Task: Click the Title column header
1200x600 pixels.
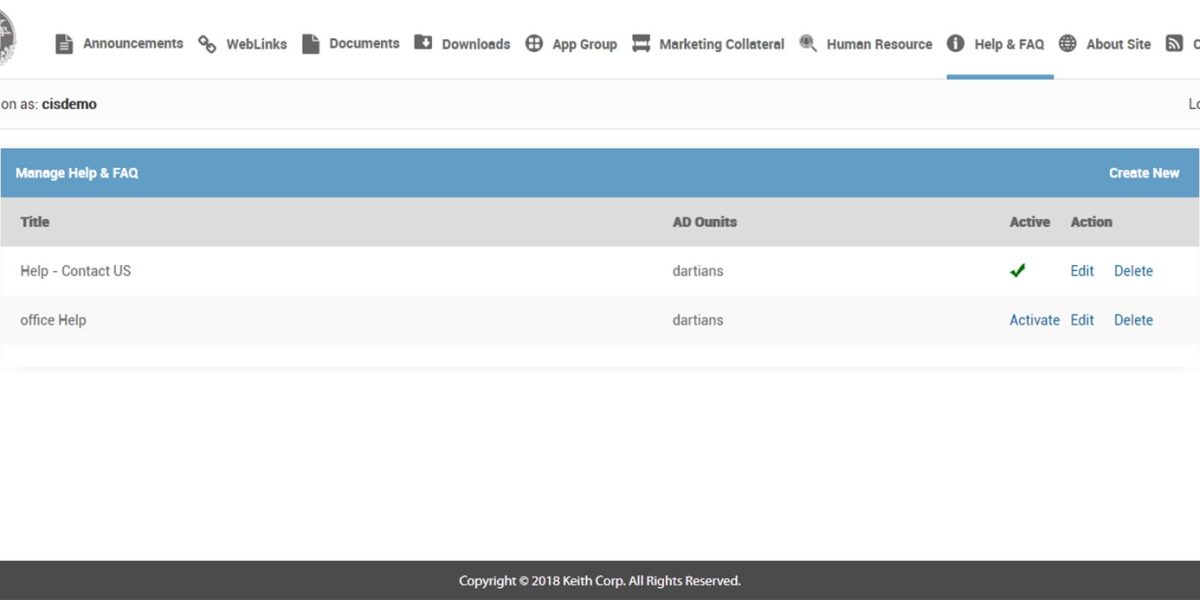Action: (35, 221)
